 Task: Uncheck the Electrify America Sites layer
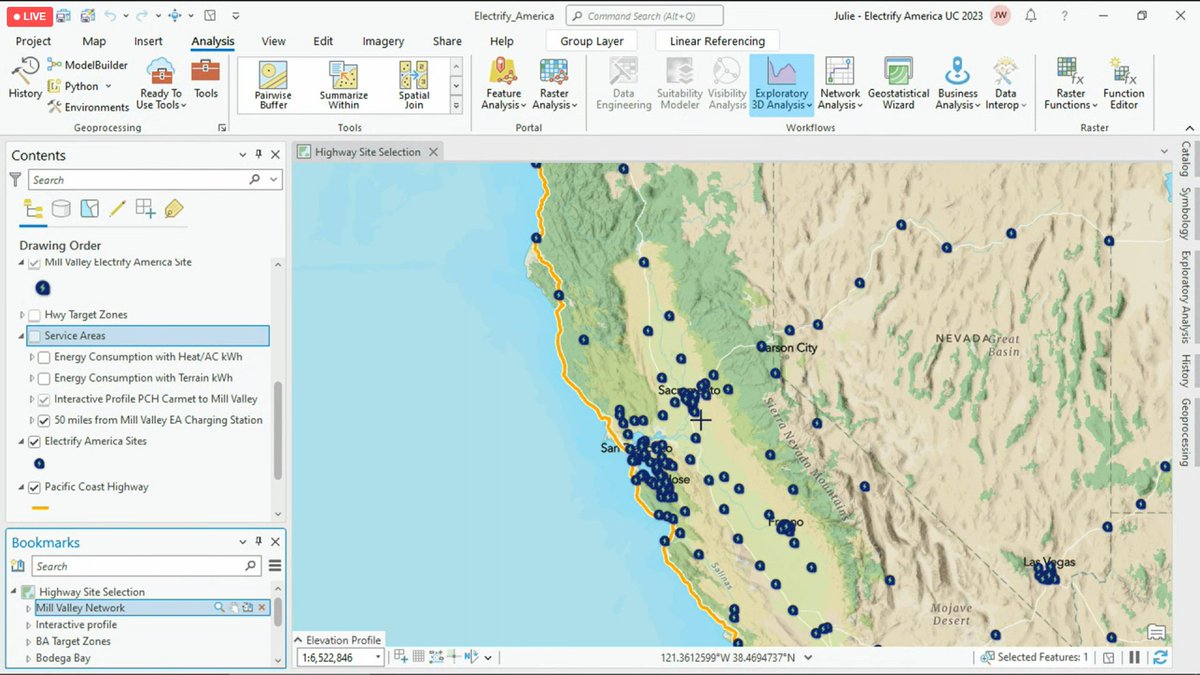point(35,441)
